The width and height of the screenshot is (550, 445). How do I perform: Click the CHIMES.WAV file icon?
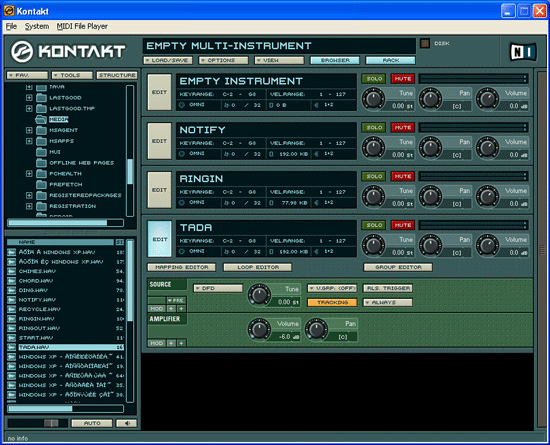(12, 271)
